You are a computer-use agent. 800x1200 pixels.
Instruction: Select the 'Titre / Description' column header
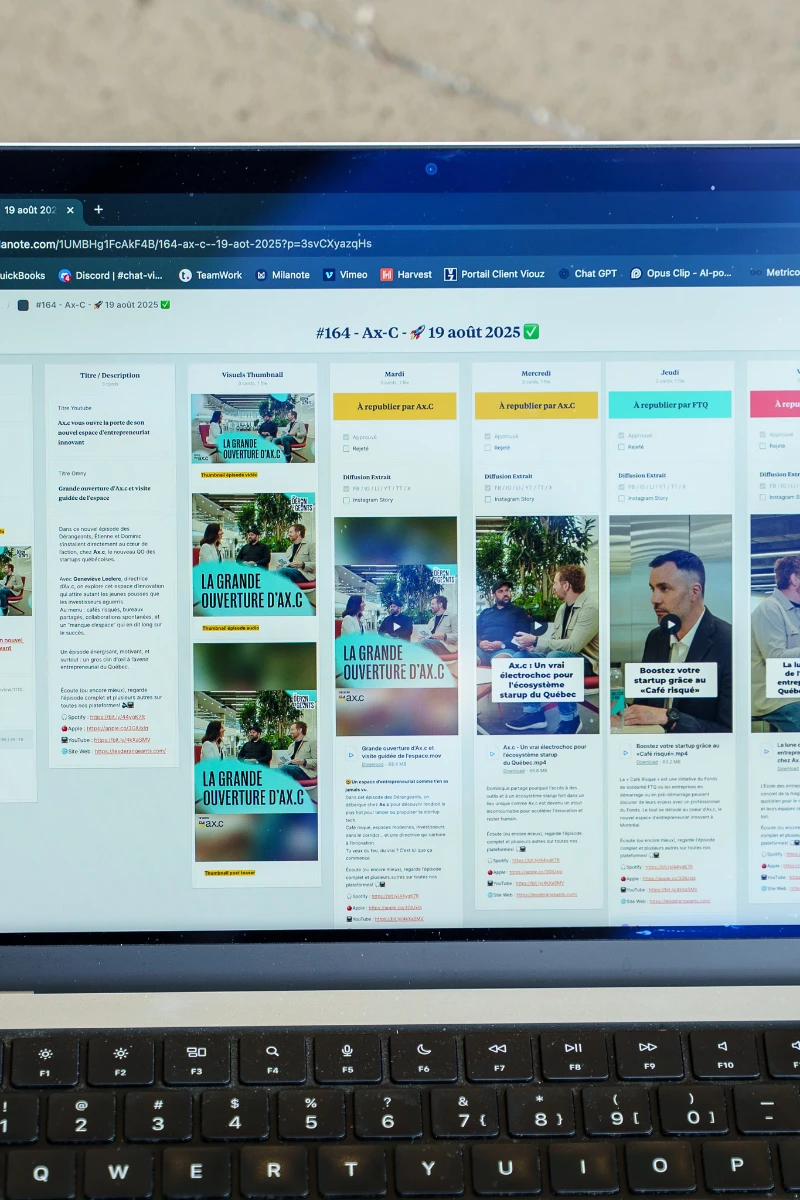pyautogui.click(x=110, y=376)
